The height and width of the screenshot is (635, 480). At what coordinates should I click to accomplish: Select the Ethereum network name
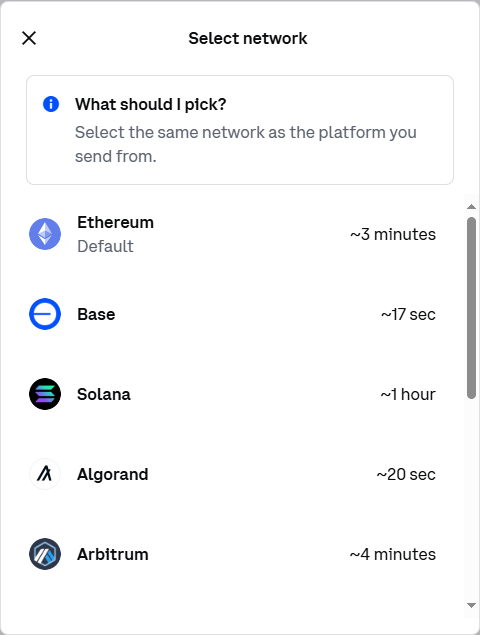coord(115,222)
